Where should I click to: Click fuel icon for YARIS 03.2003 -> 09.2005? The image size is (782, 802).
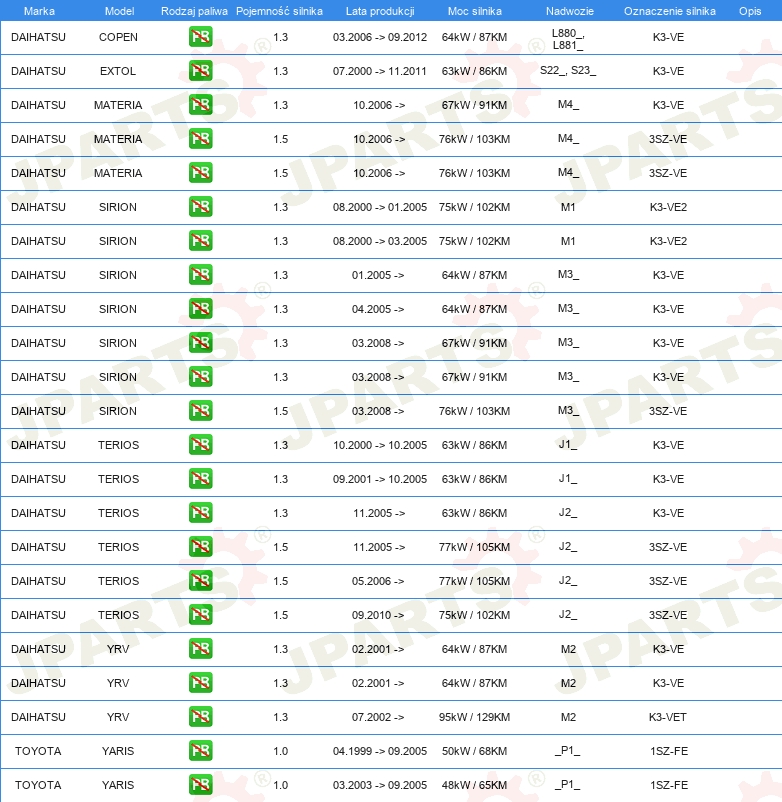pos(200,785)
